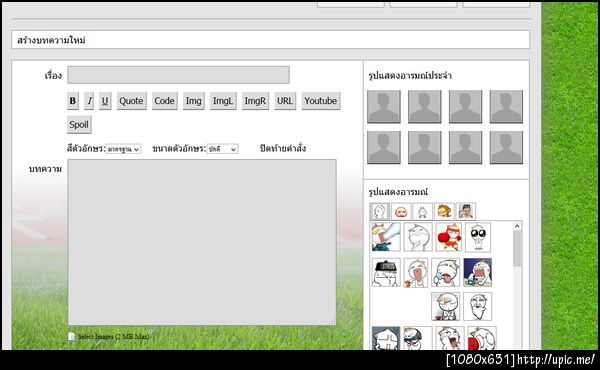Insert the long-chin face emoticon
600x370 pixels.
(478, 306)
